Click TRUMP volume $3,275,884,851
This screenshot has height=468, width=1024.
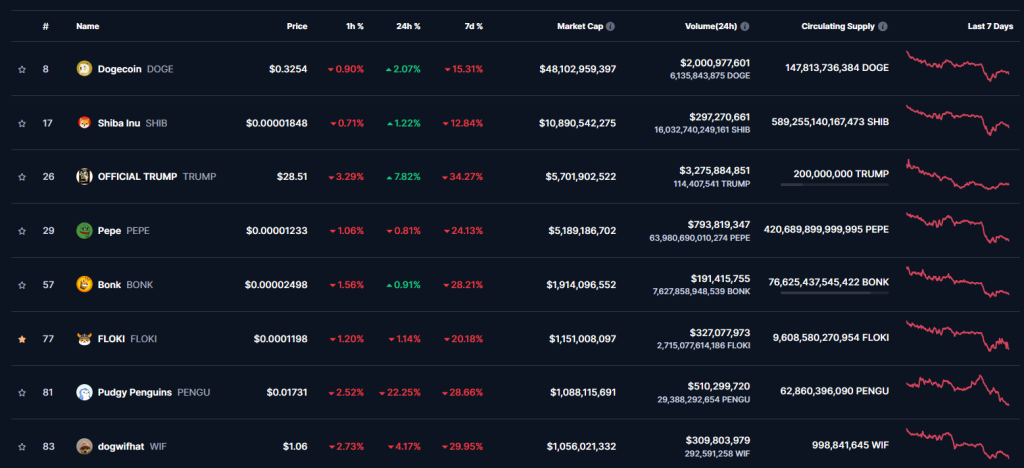pyautogui.click(x=715, y=171)
